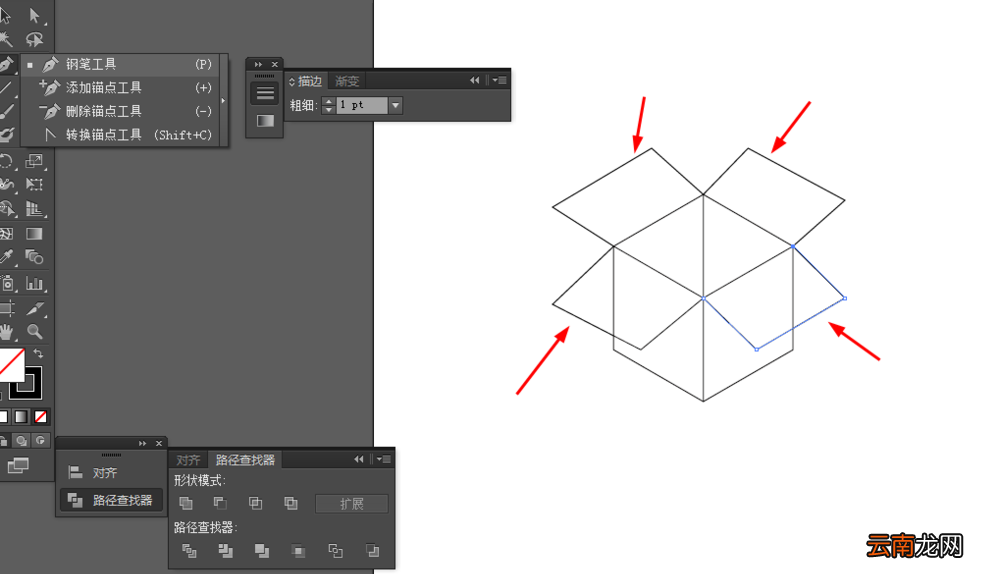
Task: Click the Minus Front shape mode icon
Action: tap(220, 503)
